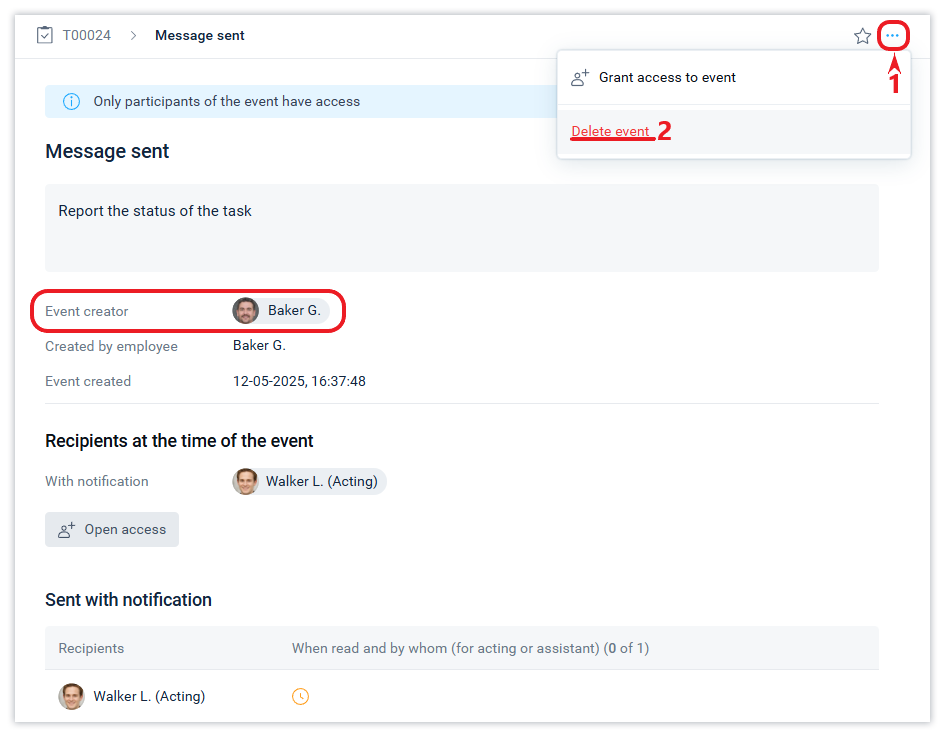Go to task T00024 in breadcrumb
945x737 pixels.
(87, 35)
